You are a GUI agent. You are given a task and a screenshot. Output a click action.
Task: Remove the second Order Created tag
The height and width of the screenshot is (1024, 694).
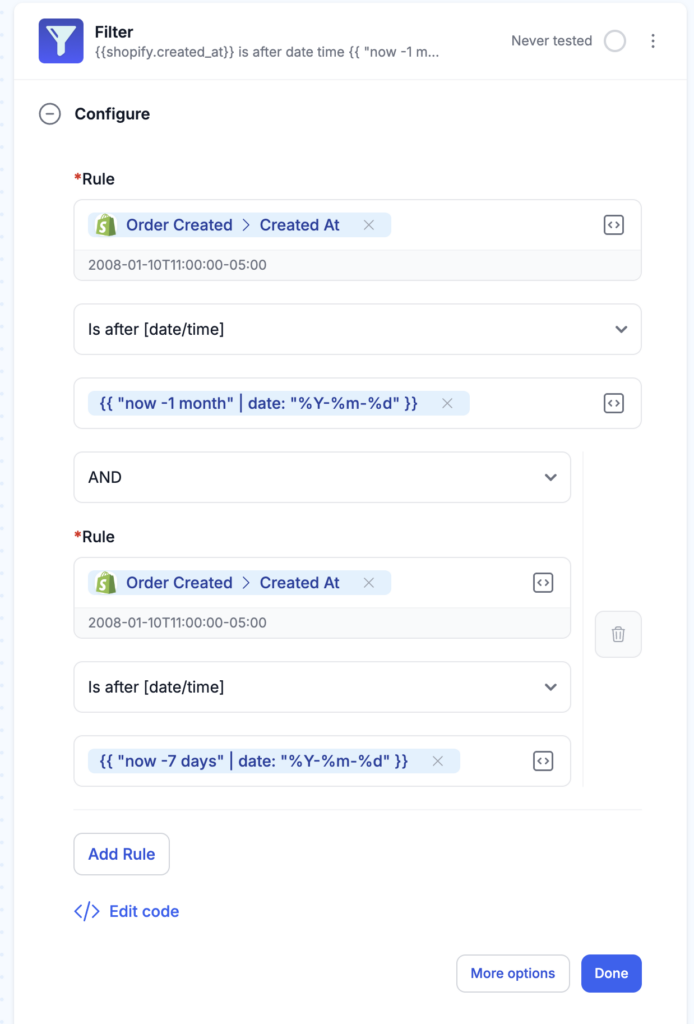click(369, 583)
